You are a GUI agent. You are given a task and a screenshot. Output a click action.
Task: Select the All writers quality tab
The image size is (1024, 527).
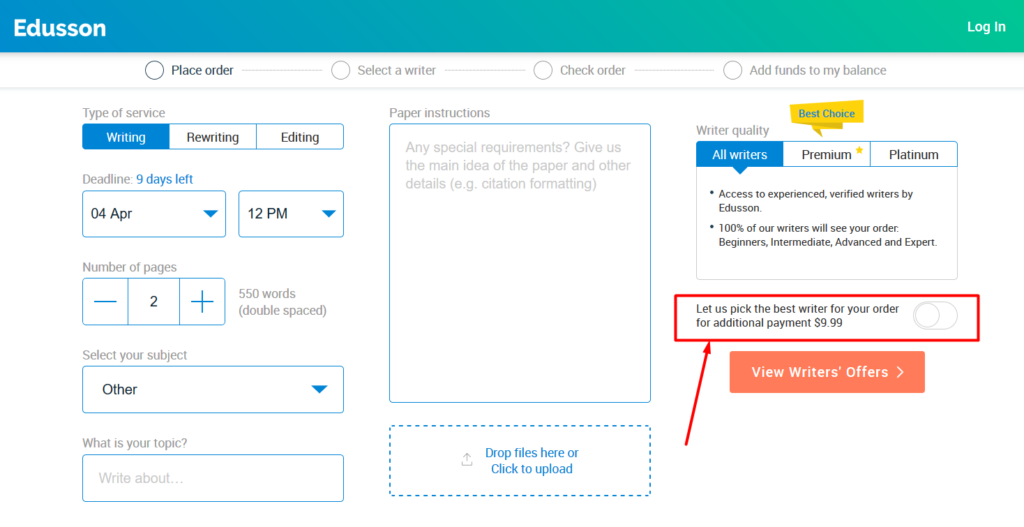tap(739, 155)
